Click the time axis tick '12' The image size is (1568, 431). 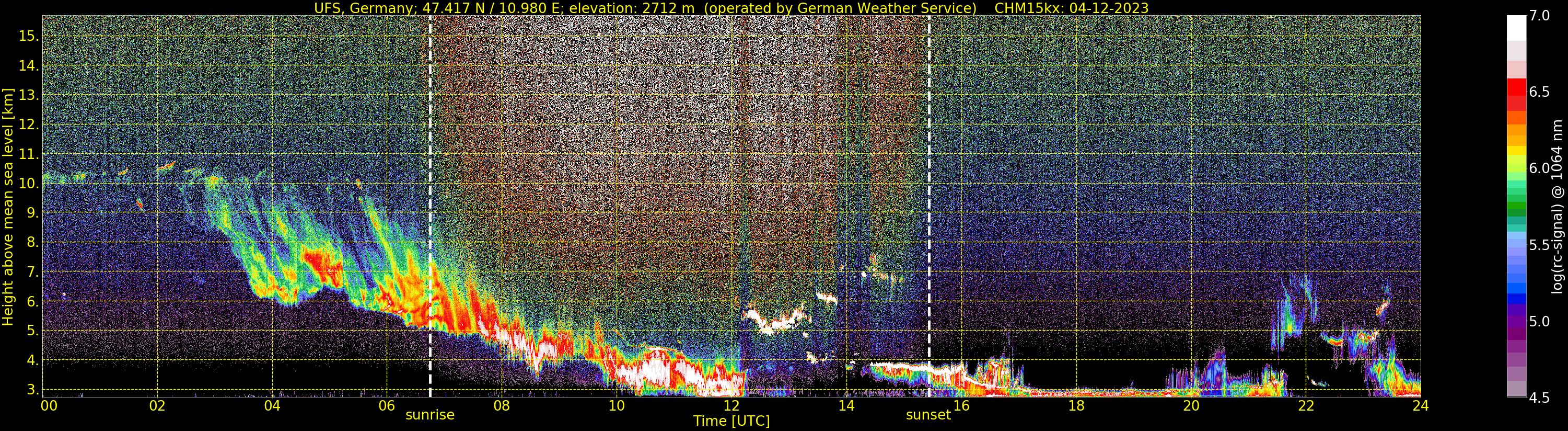pos(731,406)
